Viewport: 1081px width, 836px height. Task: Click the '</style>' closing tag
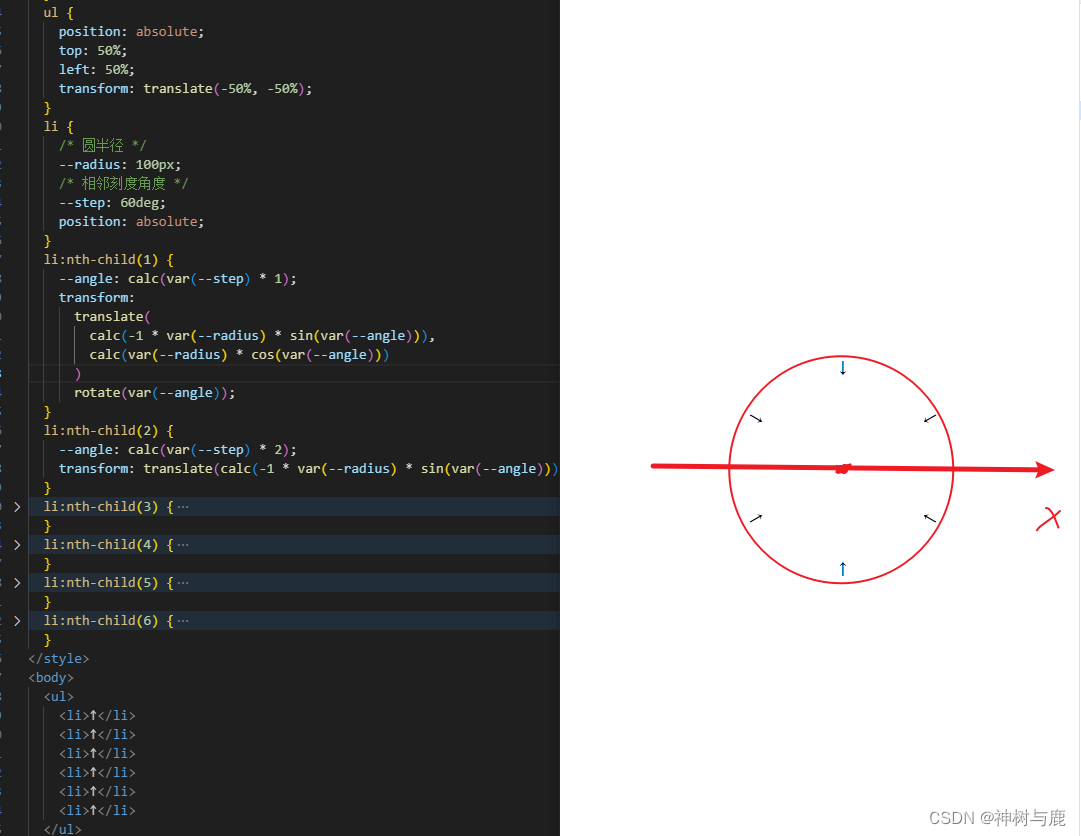[x=59, y=659]
